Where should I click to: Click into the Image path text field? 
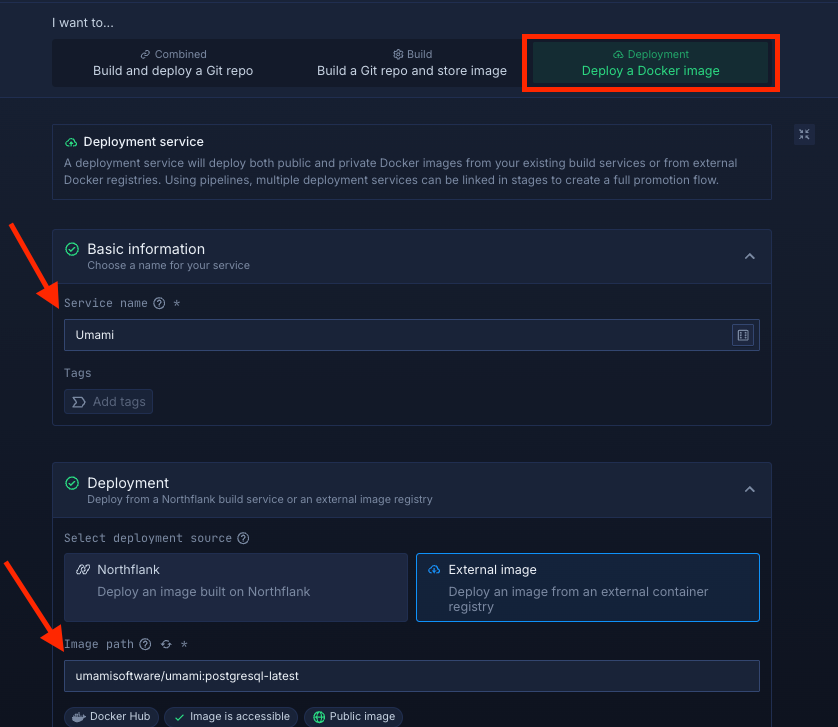(411, 676)
